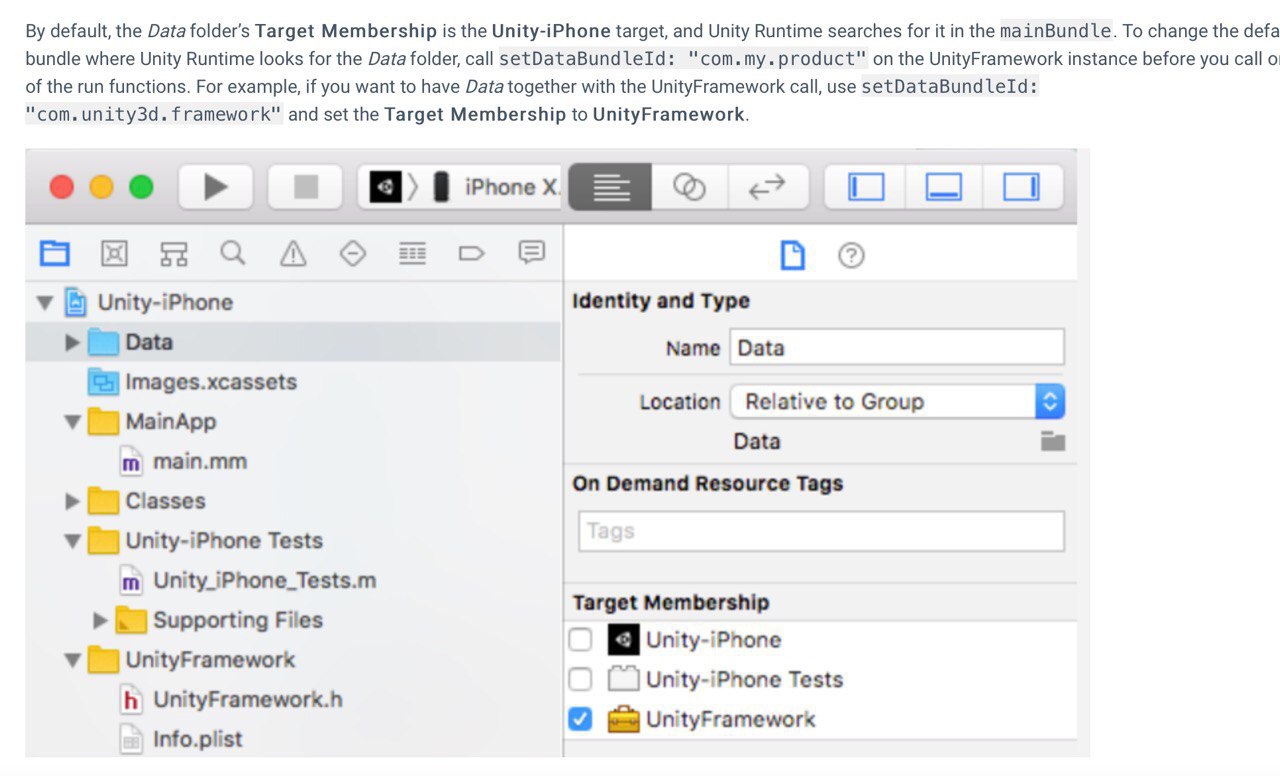Collapse the UnityFramework group

(72, 660)
